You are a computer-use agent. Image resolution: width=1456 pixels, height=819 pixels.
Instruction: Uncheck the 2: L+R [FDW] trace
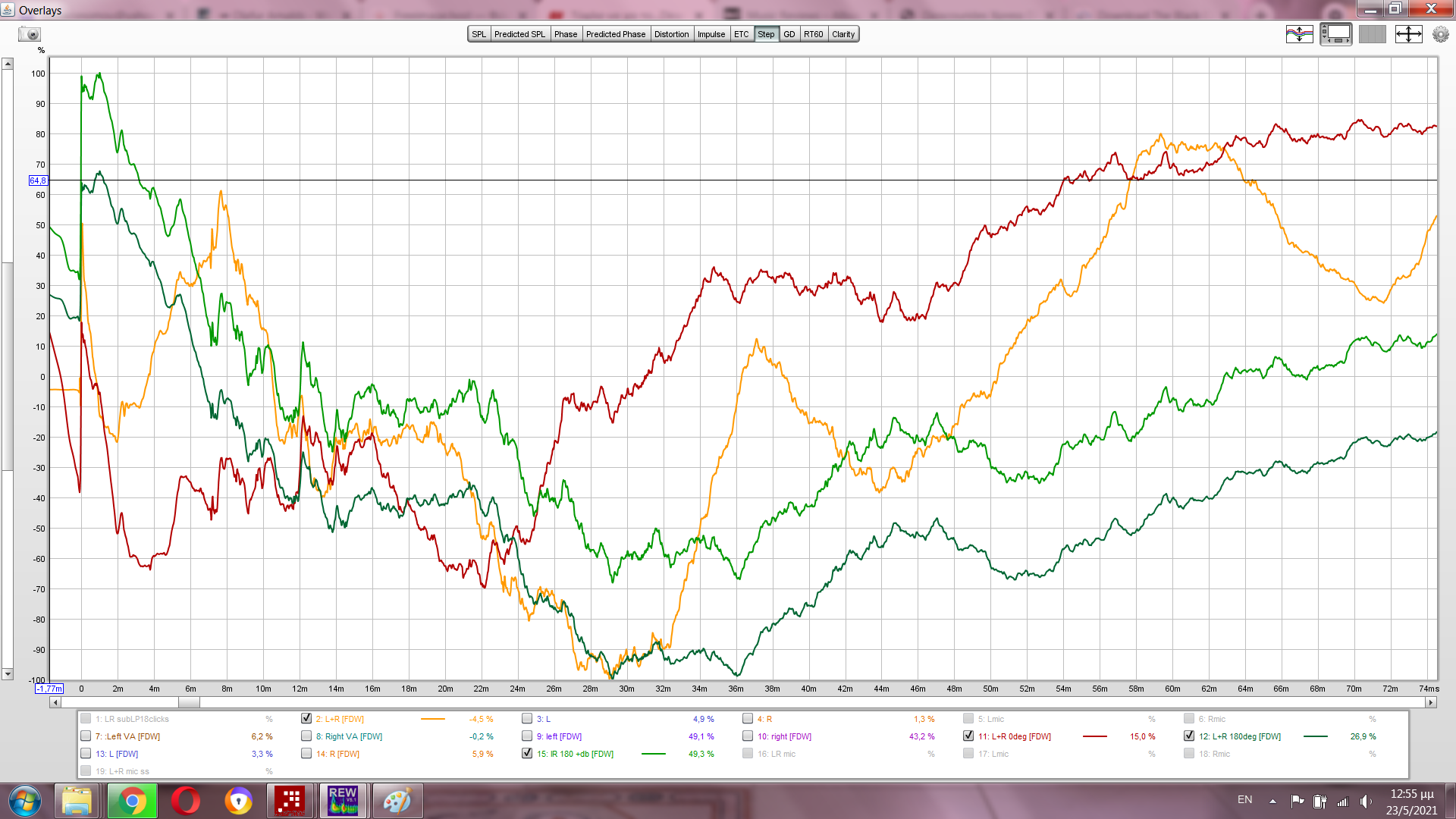point(306,718)
